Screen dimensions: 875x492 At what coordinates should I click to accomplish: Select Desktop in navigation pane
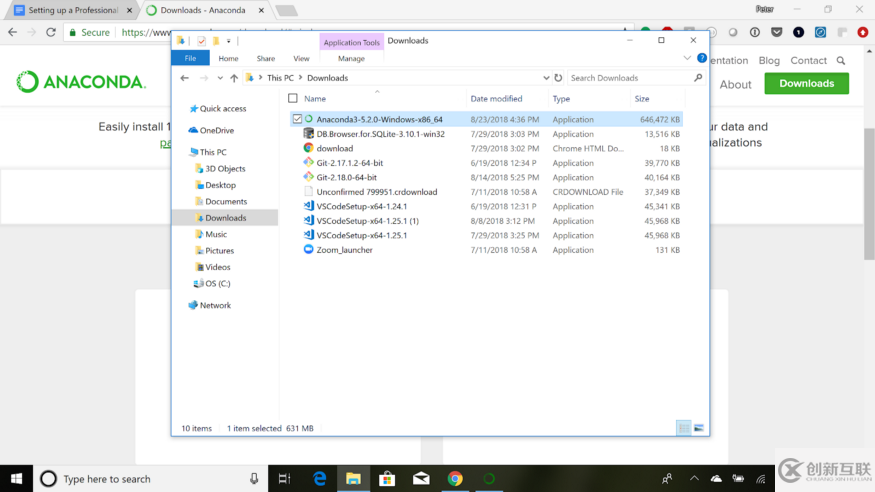click(220, 185)
